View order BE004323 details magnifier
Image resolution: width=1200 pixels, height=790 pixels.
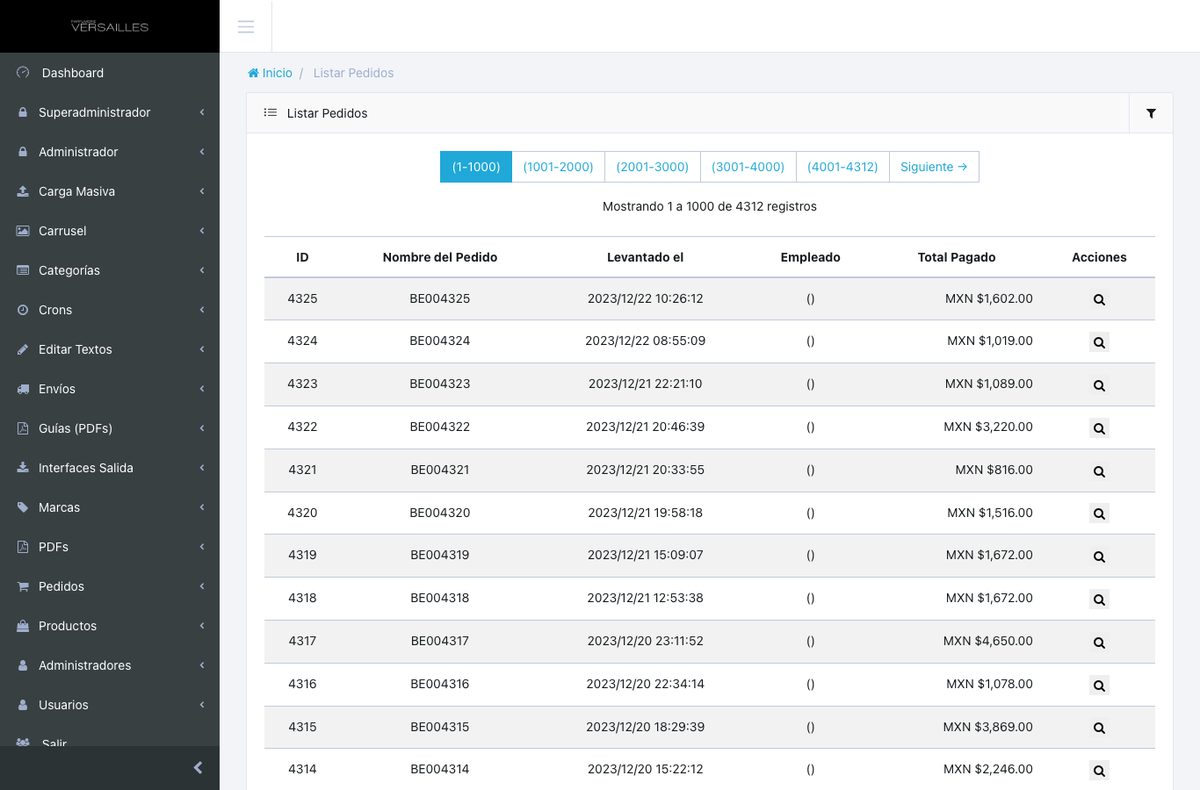[x=1099, y=385]
